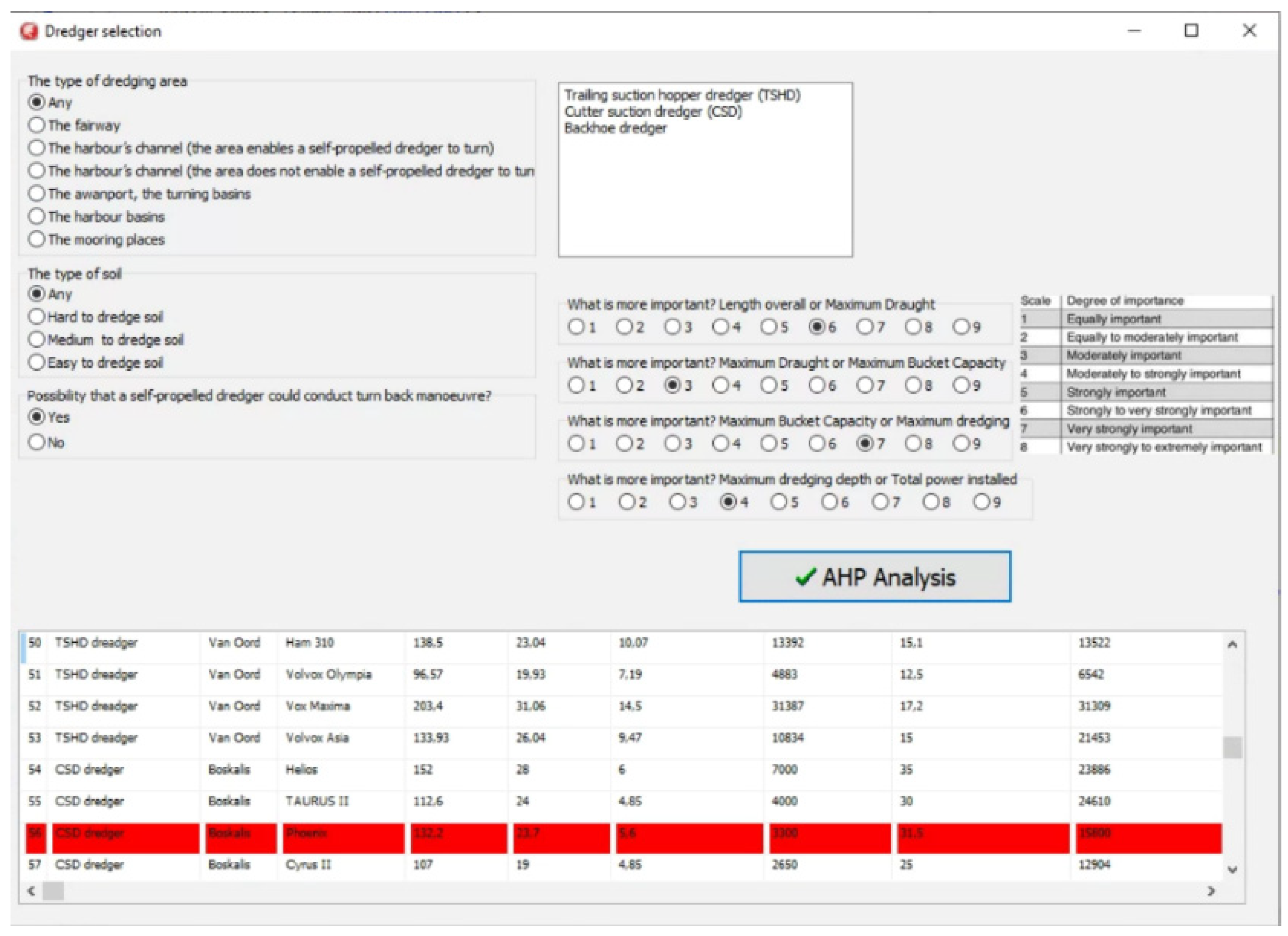Select Backhoe dredger in the list

pyautogui.click(x=616, y=128)
